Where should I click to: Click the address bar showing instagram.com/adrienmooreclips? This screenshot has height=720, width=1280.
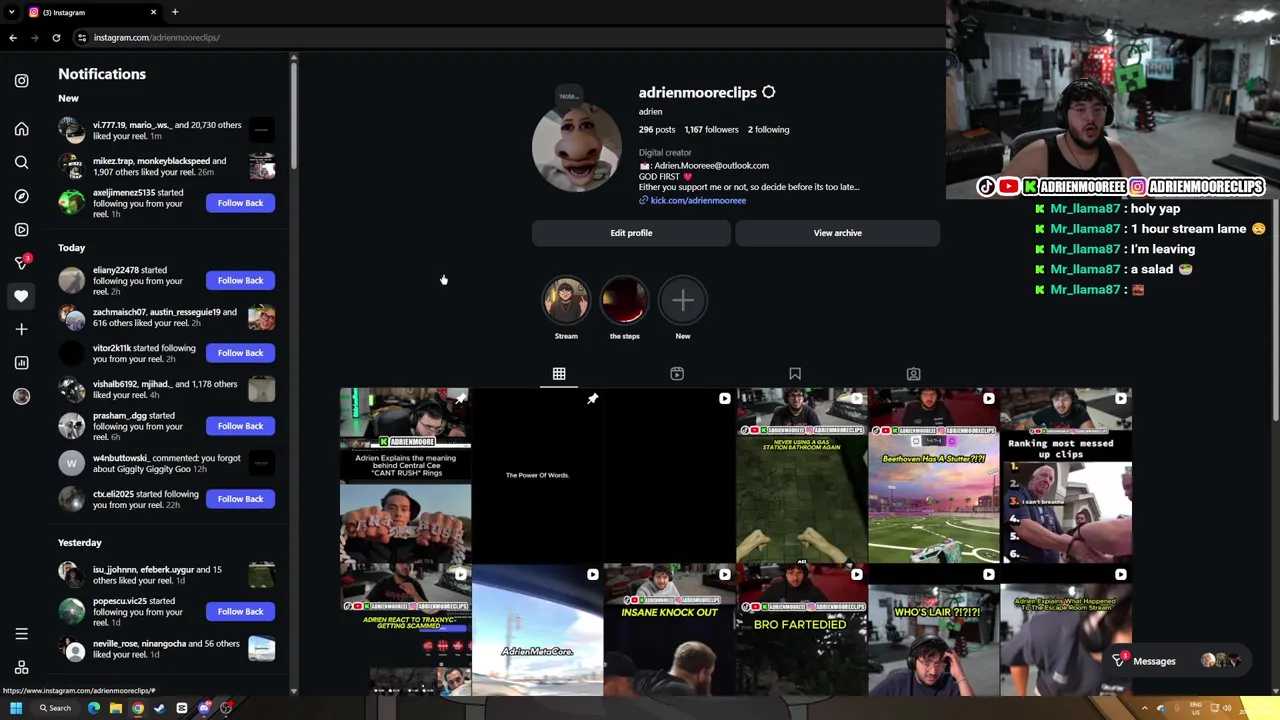(157, 37)
